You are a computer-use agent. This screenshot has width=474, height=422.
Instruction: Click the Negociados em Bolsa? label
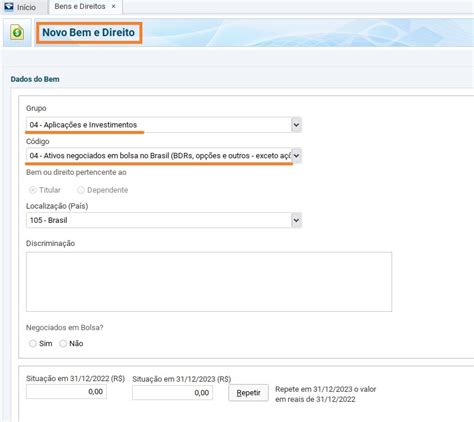(x=65, y=328)
